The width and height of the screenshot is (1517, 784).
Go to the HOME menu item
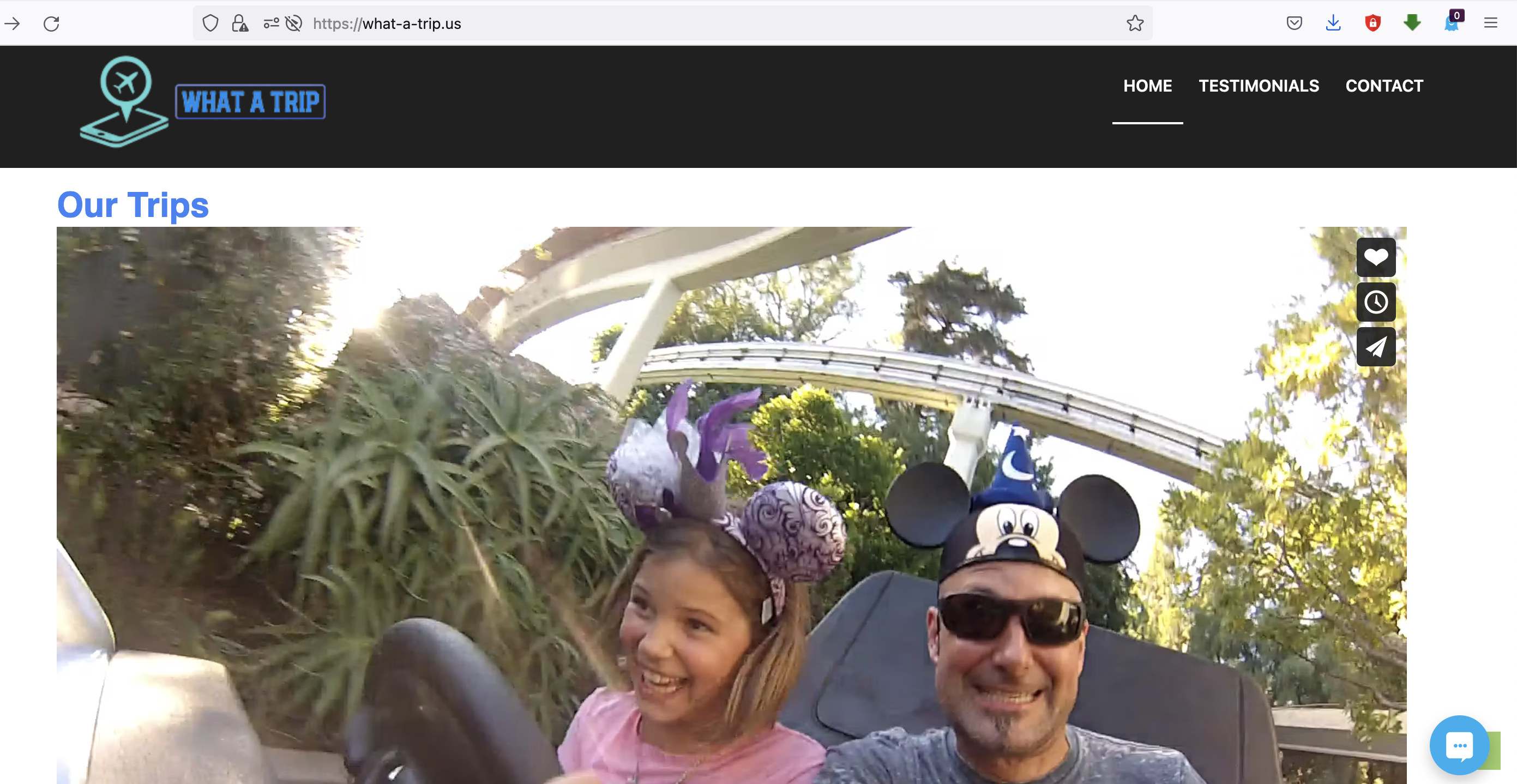[1147, 86]
